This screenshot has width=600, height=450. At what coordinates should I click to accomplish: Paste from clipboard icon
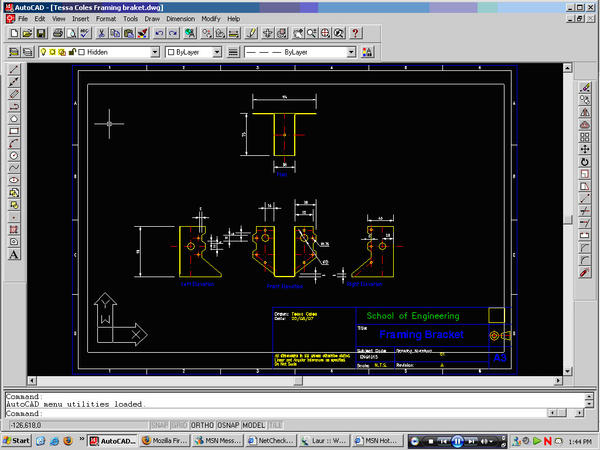pos(129,33)
